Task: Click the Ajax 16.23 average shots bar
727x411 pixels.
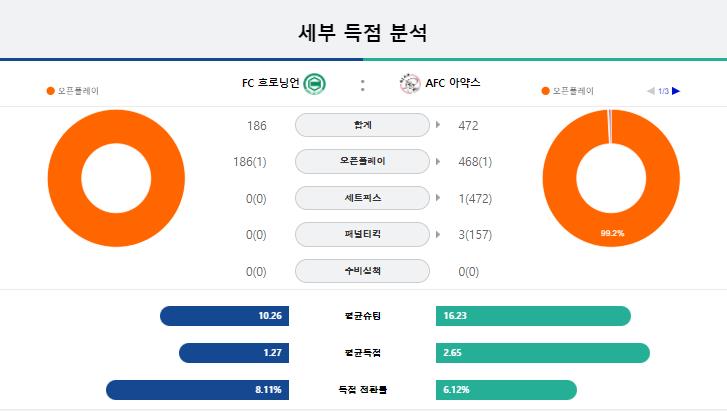Action: click(x=533, y=316)
